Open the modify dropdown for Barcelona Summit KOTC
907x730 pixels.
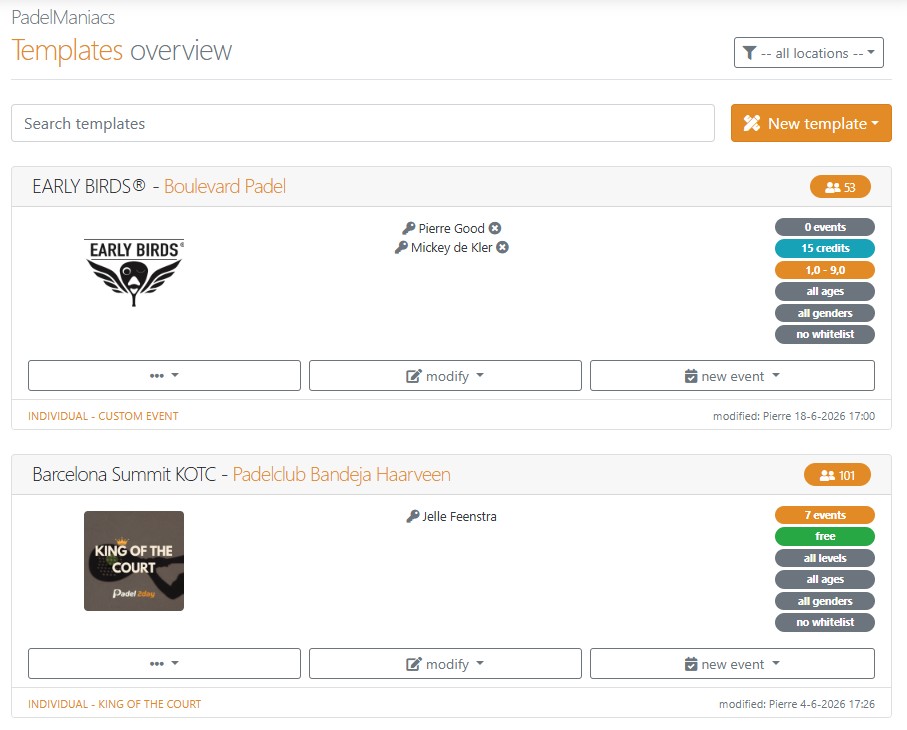pos(445,663)
